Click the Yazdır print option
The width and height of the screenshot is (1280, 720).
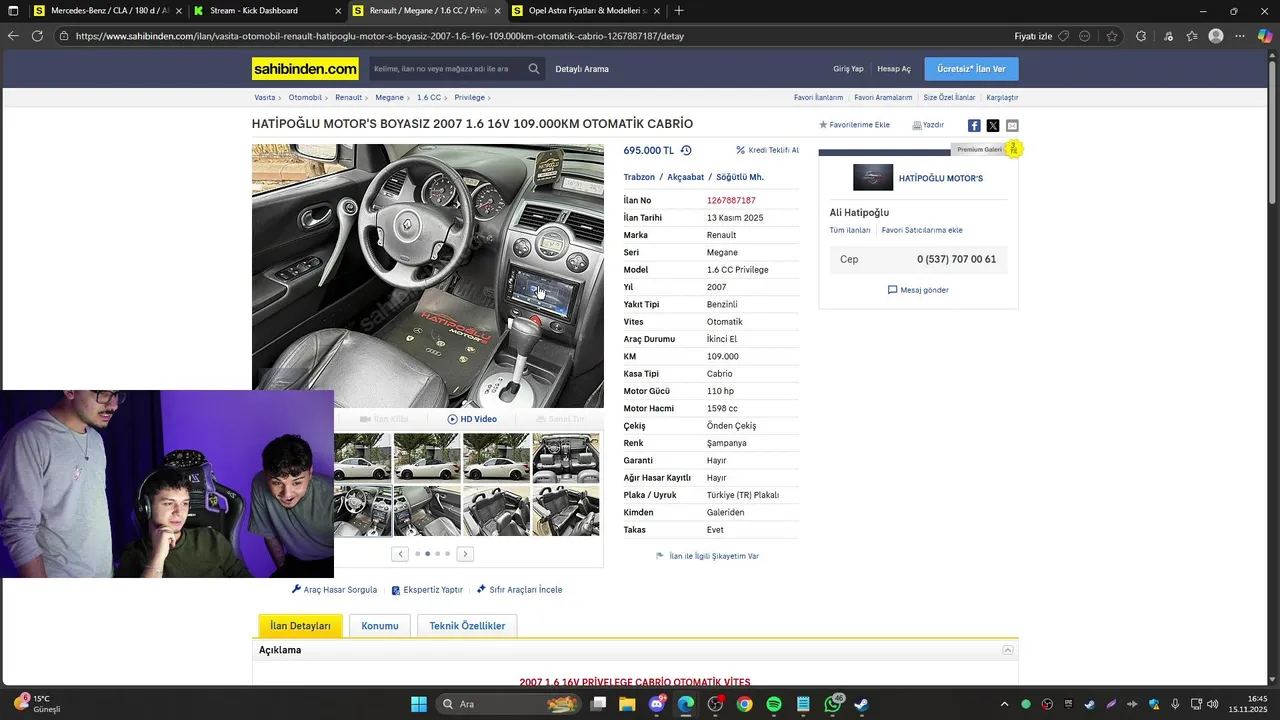point(928,125)
